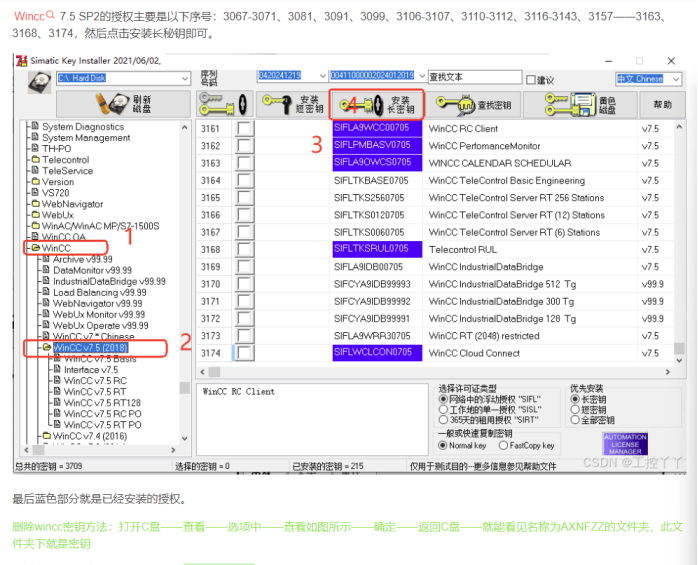
Task: Open the Automation License Manager icon
Action: pyautogui.click(x=625, y=443)
